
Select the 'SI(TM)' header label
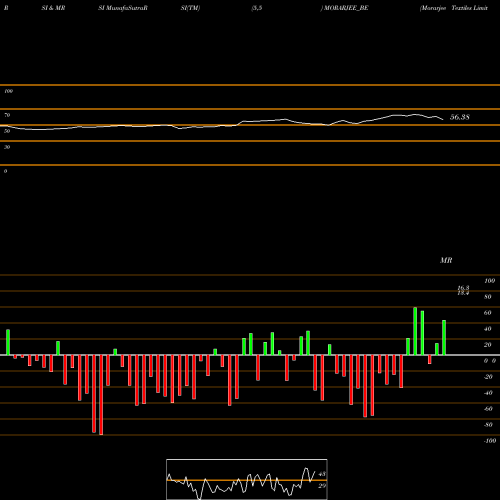190,8
